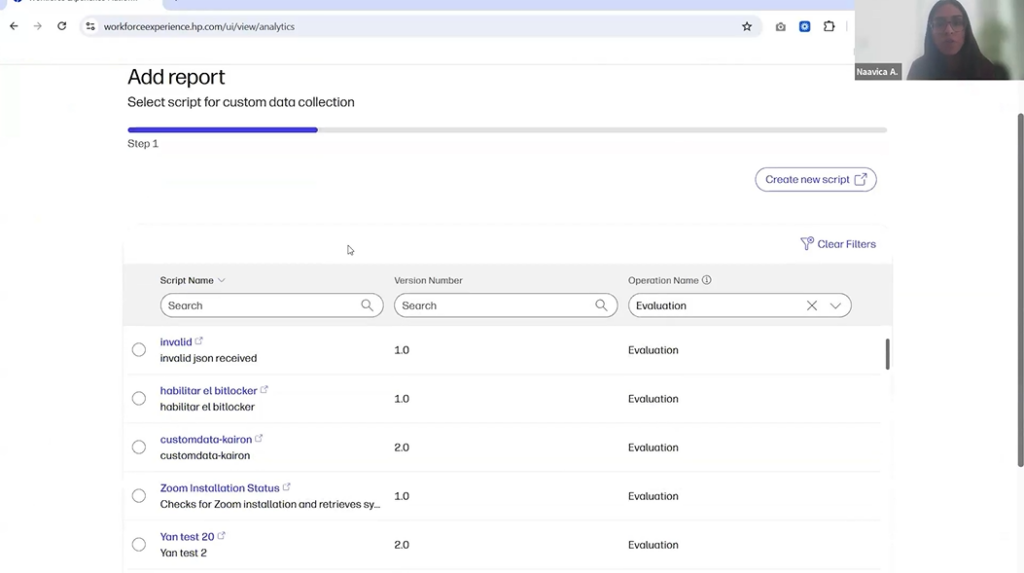Click the Operation Name column header

[662, 281]
